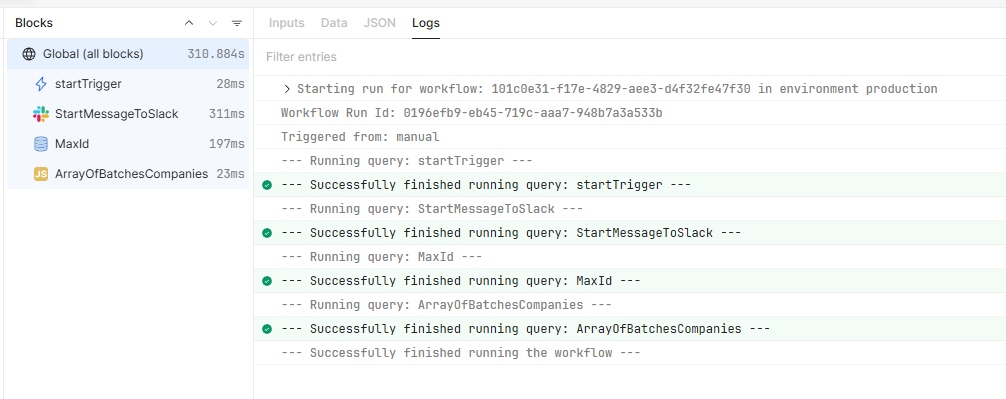Click the Filter entries input field

pos(629,57)
